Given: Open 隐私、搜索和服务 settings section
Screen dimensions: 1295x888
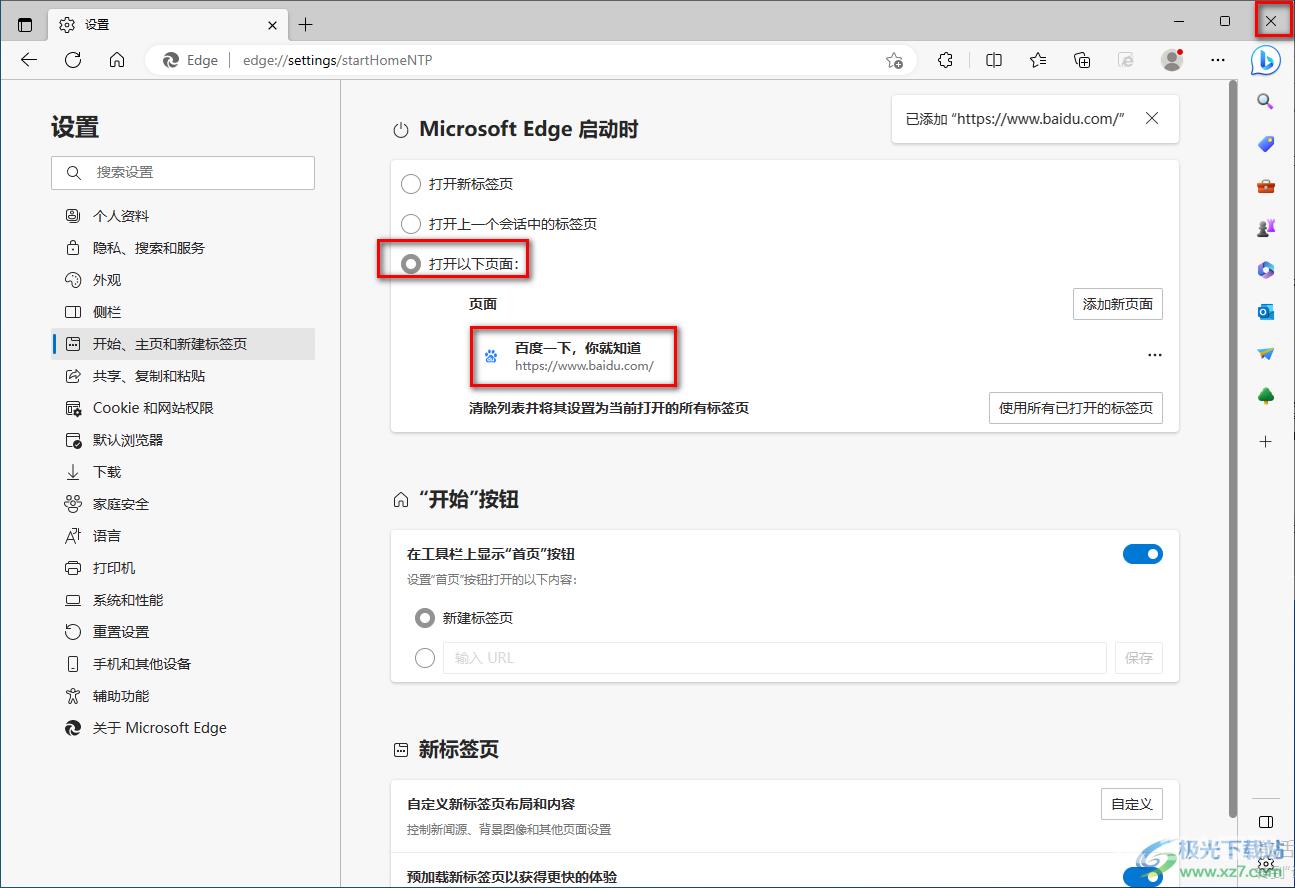Looking at the screenshot, I should click(183, 248).
